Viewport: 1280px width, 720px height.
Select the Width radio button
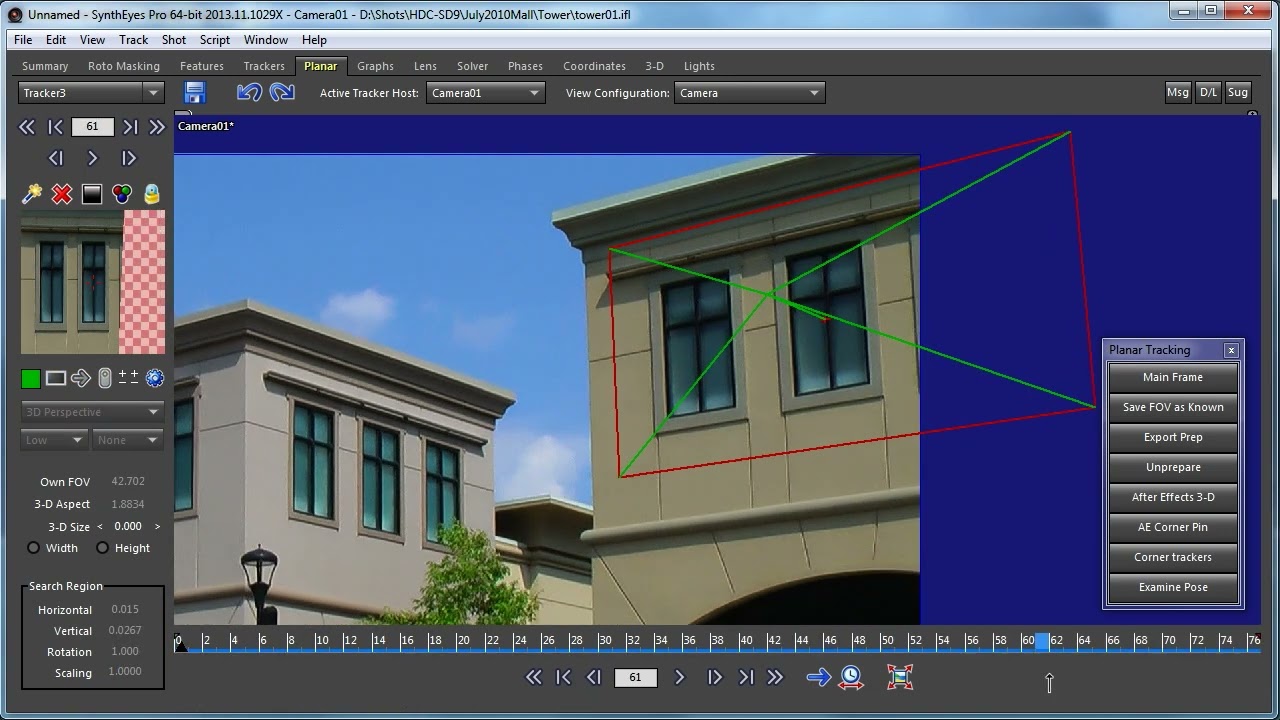[x=34, y=548]
